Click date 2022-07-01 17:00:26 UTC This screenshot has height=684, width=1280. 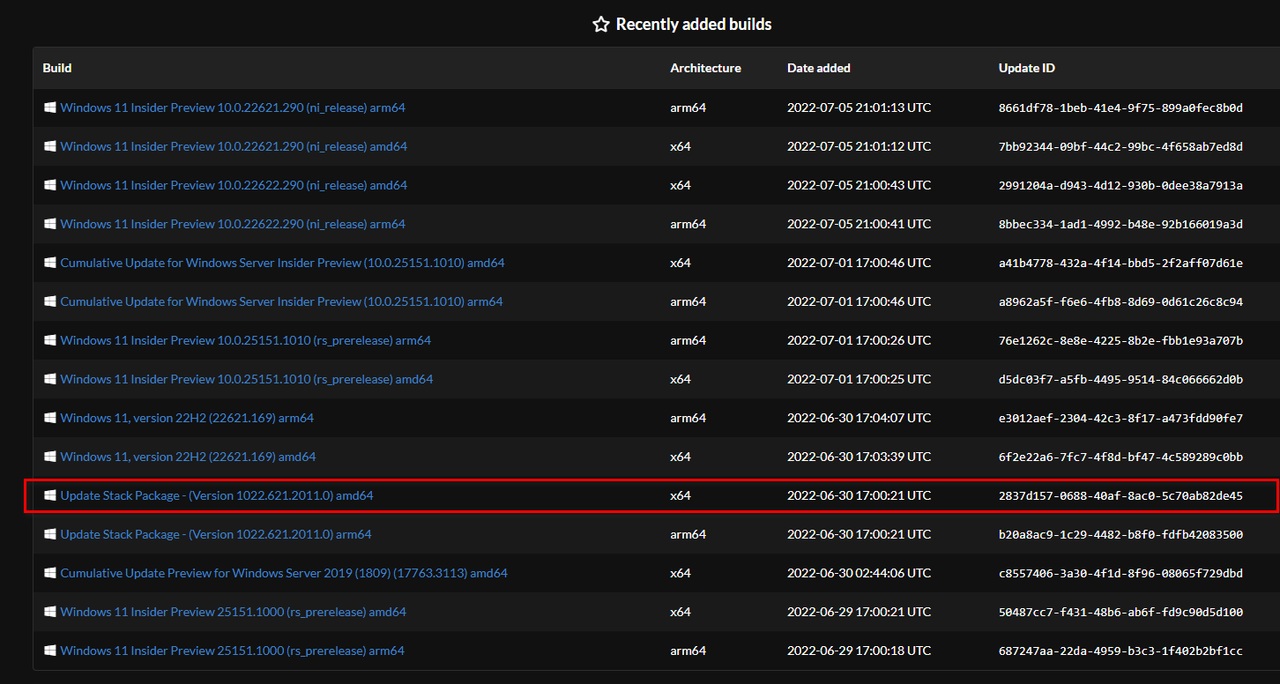click(859, 340)
